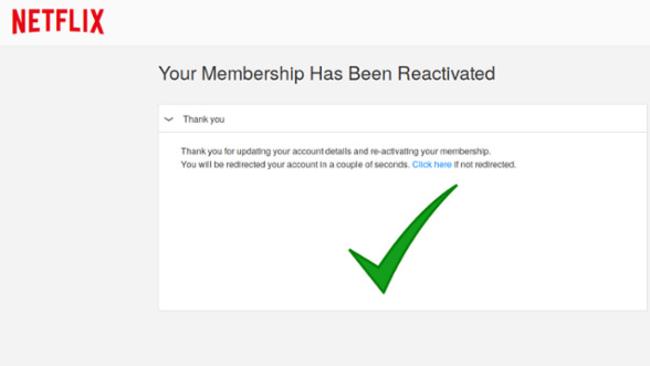Click the word 'Your' starting the page heading
The width and height of the screenshot is (650, 366).
177,74
